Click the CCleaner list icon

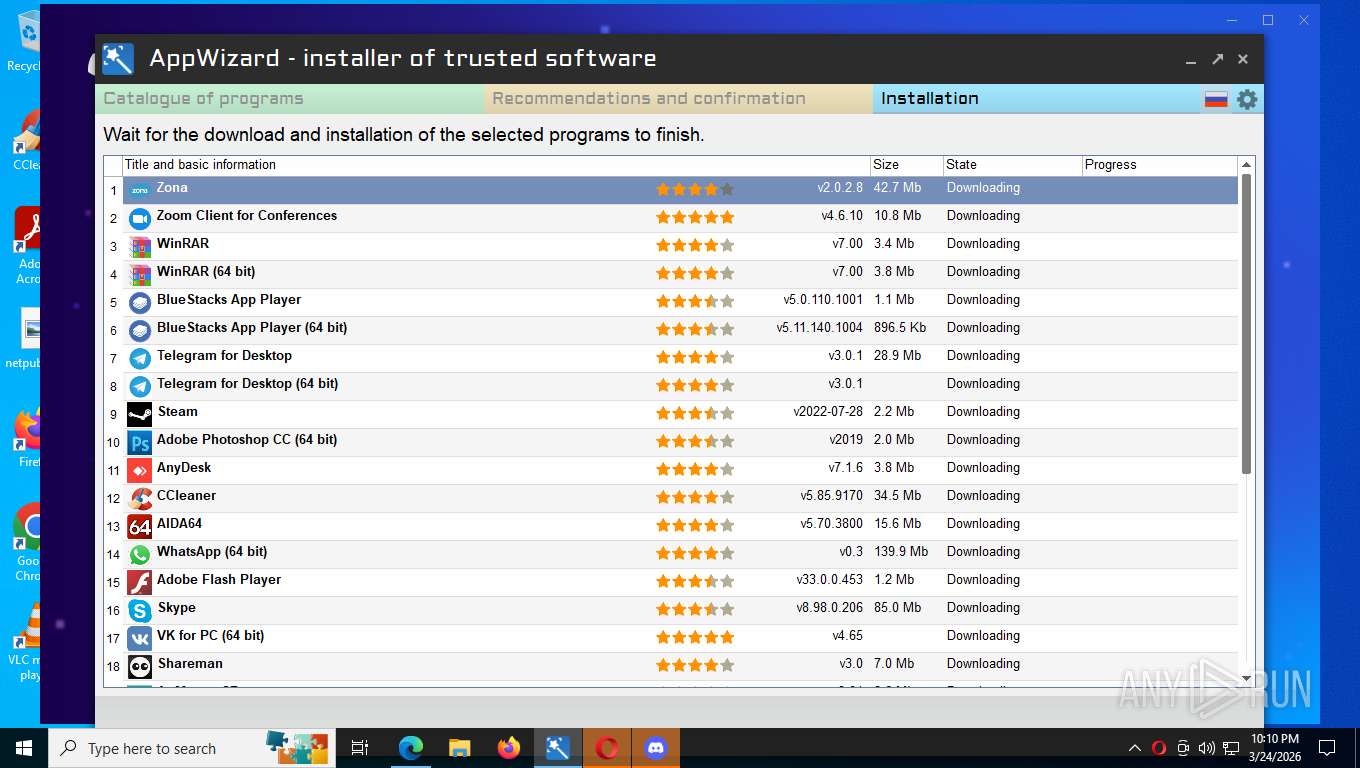140,498
